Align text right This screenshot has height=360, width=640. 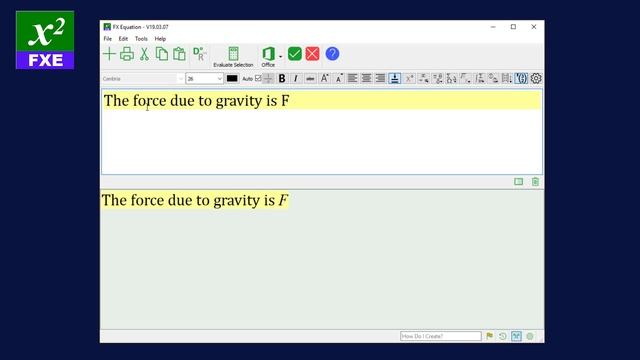pos(380,78)
